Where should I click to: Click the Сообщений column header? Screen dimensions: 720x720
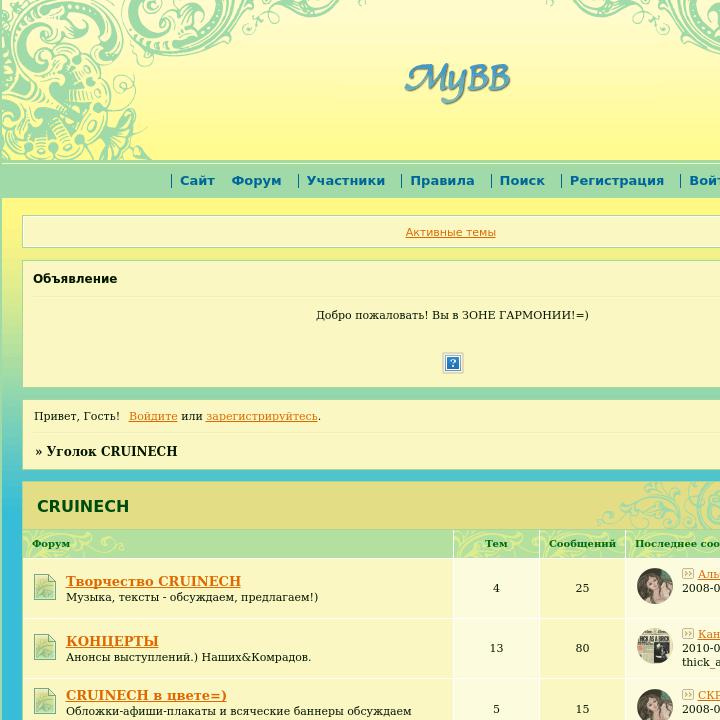pyautogui.click(x=582, y=544)
